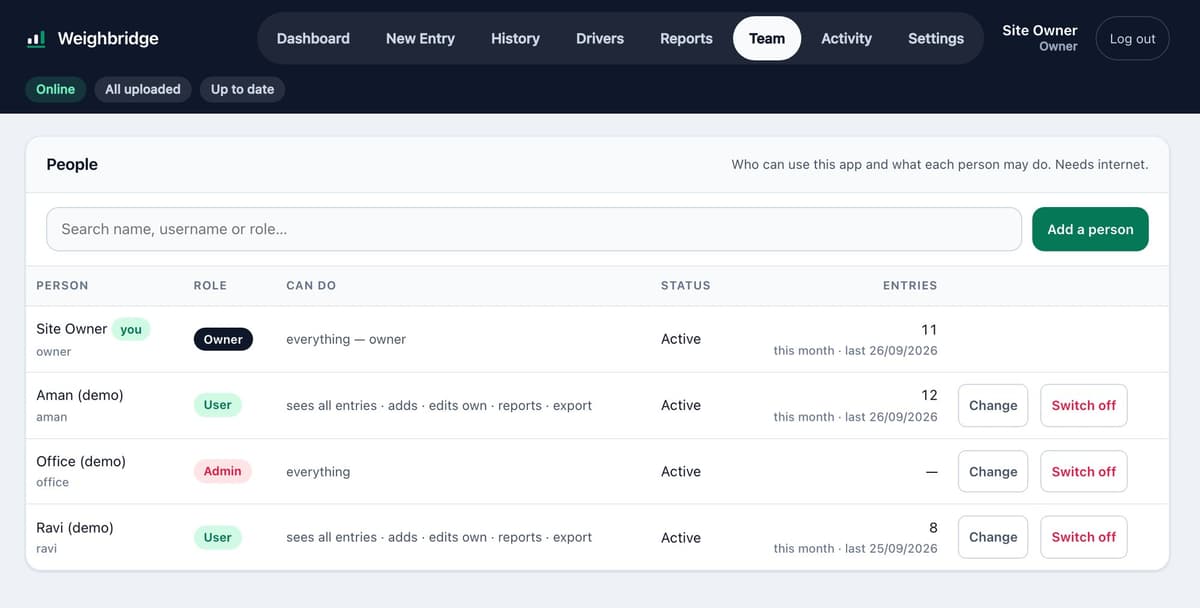Change Aman (demo)'s permissions
The height and width of the screenshot is (608, 1200).
pos(993,405)
